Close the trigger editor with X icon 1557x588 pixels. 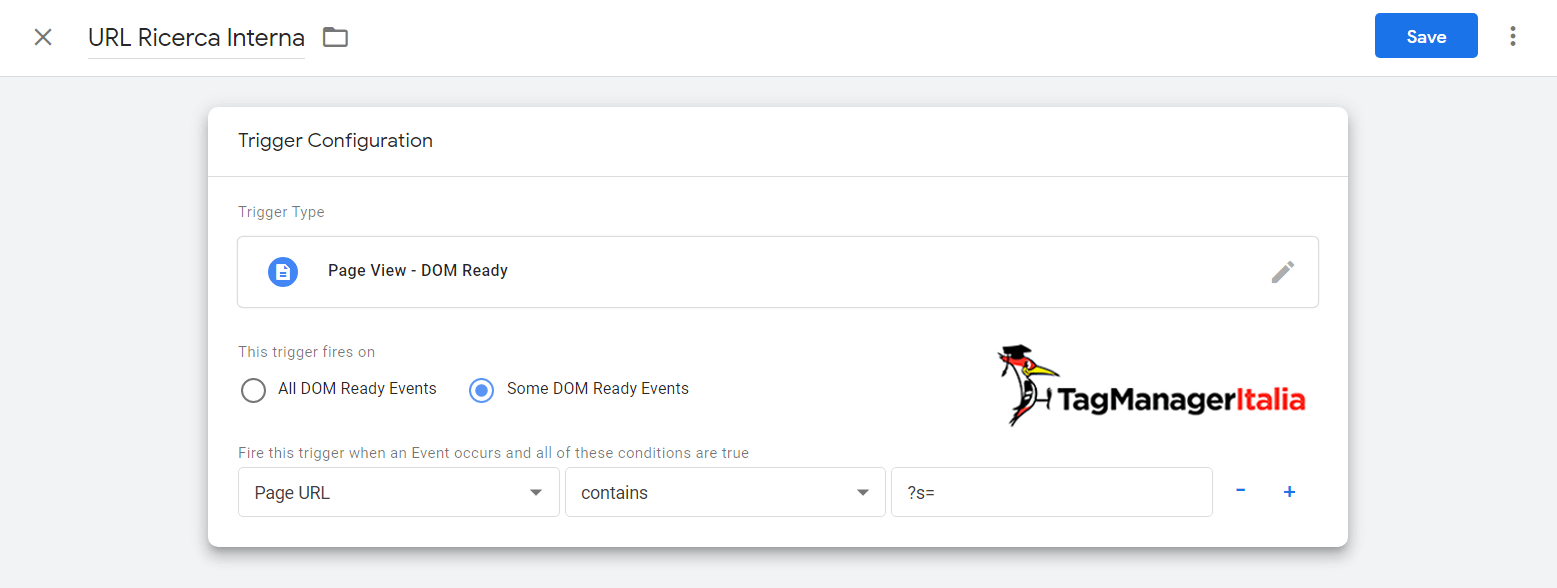pyautogui.click(x=43, y=38)
